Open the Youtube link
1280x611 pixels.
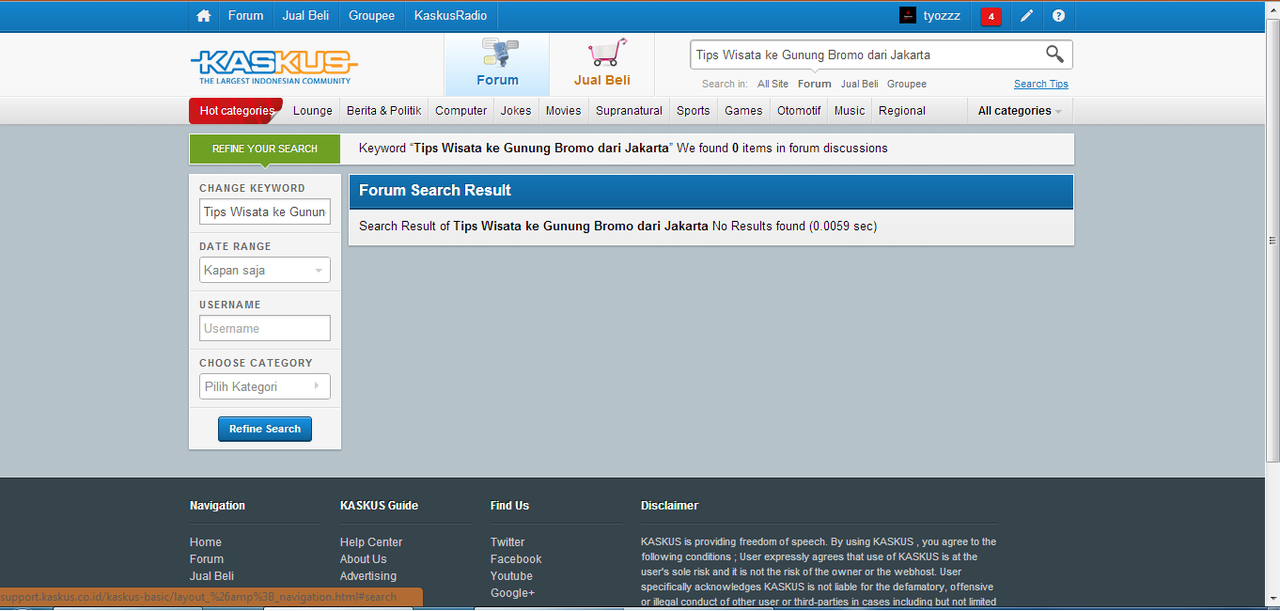tap(511, 576)
